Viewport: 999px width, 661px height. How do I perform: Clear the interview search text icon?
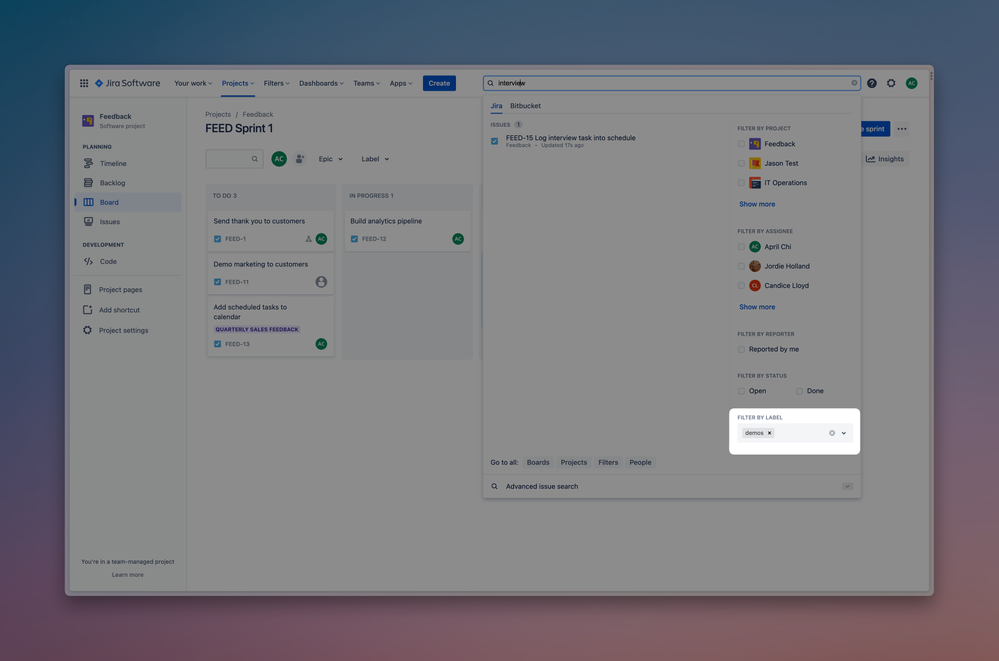coord(854,83)
